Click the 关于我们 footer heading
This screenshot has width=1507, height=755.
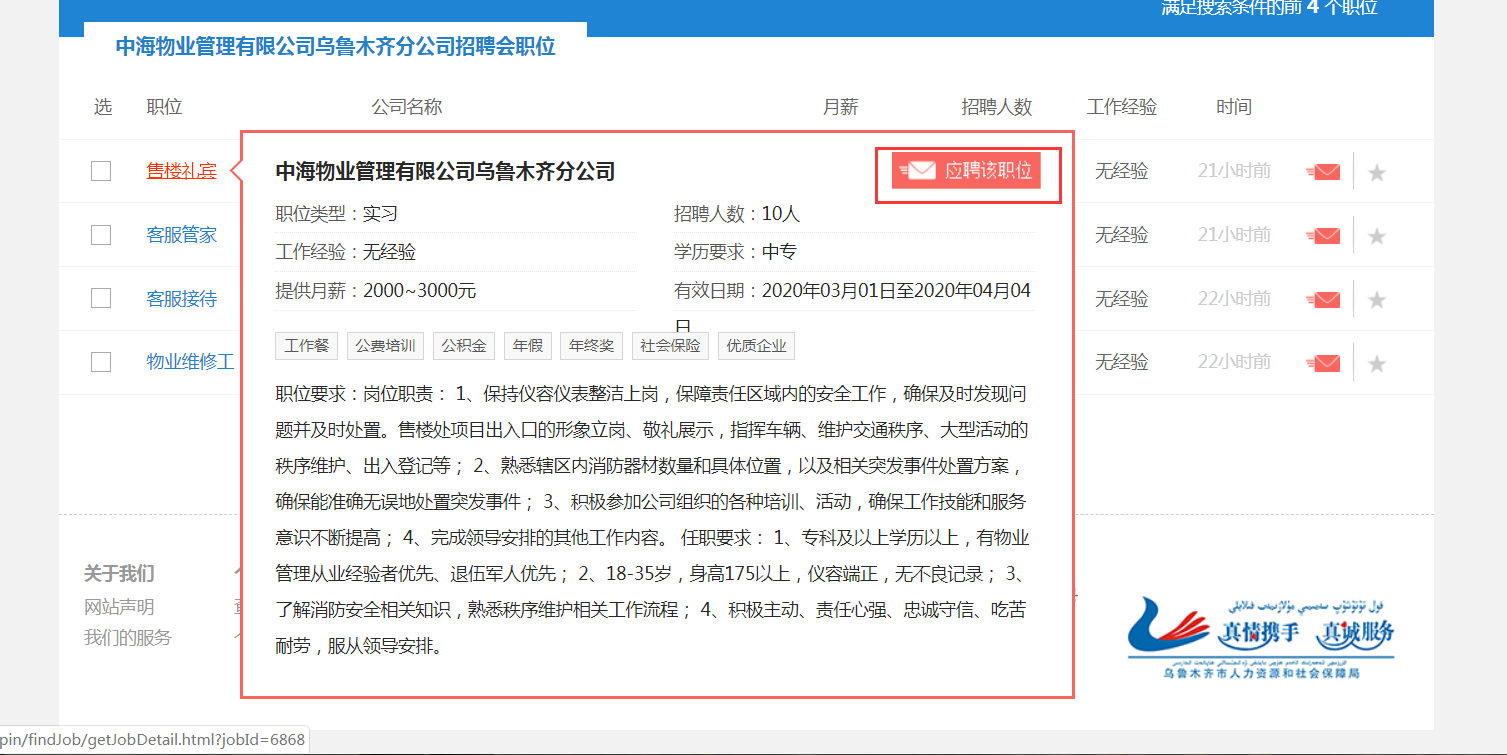pos(119,574)
